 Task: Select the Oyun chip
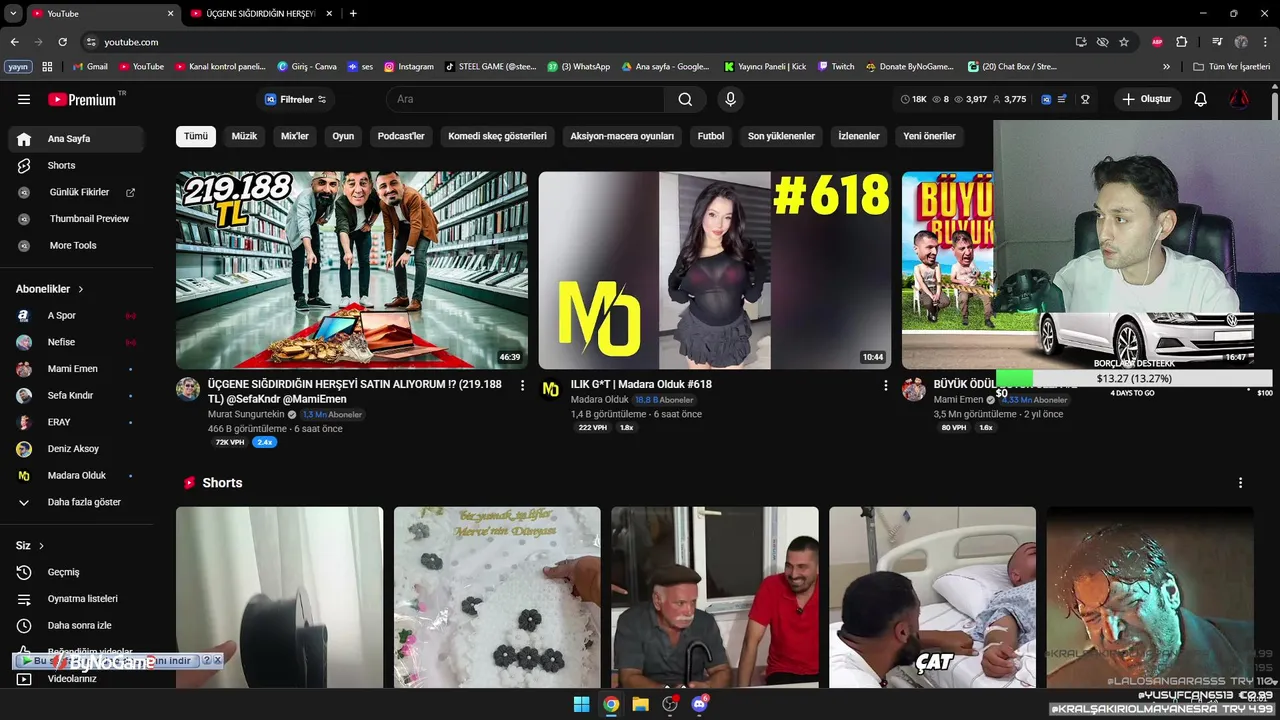(x=343, y=136)
